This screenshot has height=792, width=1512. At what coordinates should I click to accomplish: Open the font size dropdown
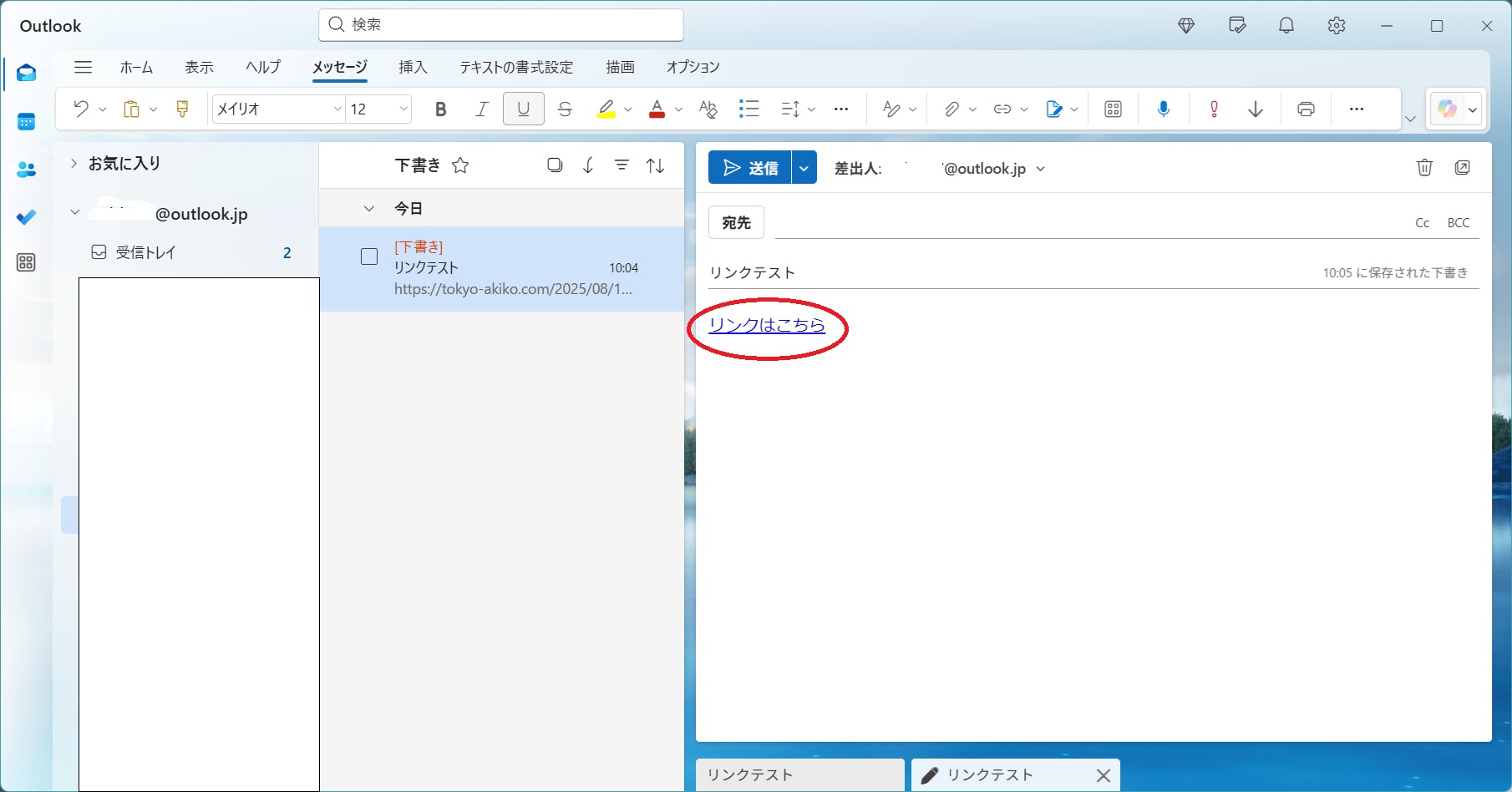click(403, 109)
